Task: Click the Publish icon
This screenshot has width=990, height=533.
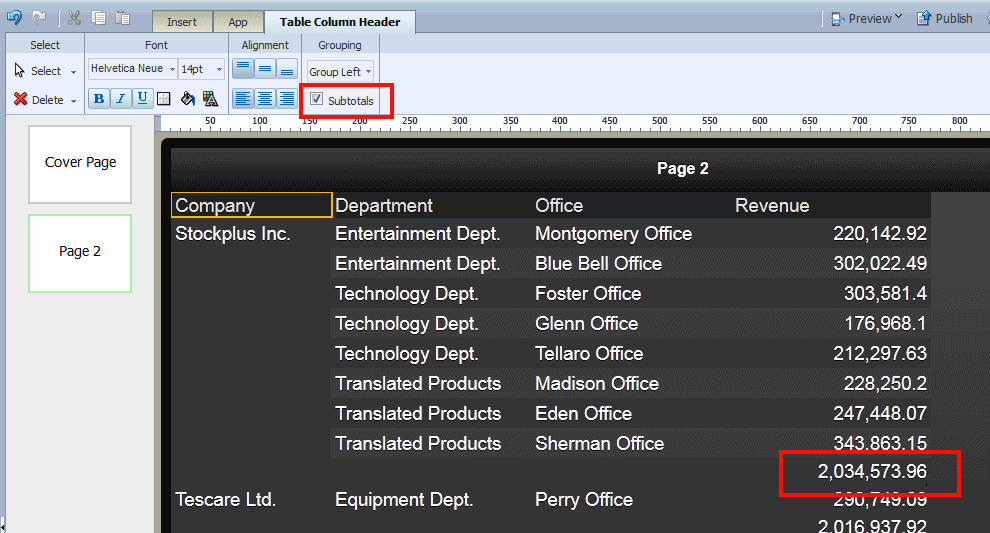Action: tap(924, 18)
